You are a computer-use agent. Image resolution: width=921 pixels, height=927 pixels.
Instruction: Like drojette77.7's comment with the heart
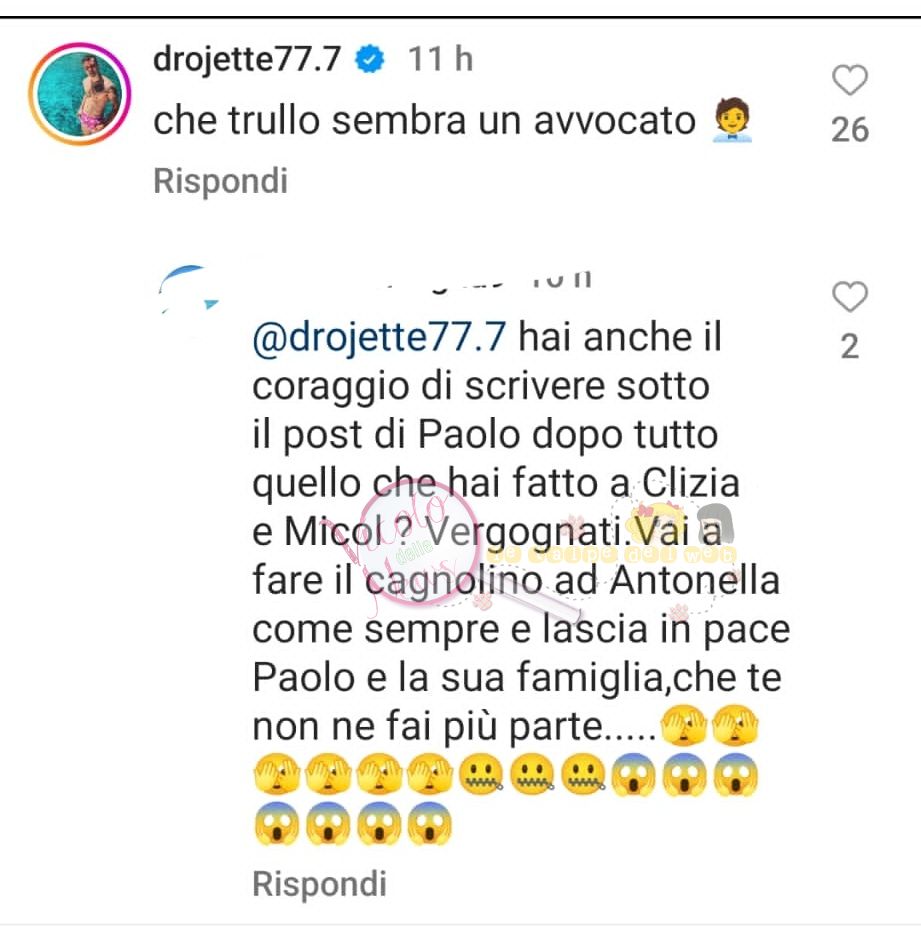[849, 80]
